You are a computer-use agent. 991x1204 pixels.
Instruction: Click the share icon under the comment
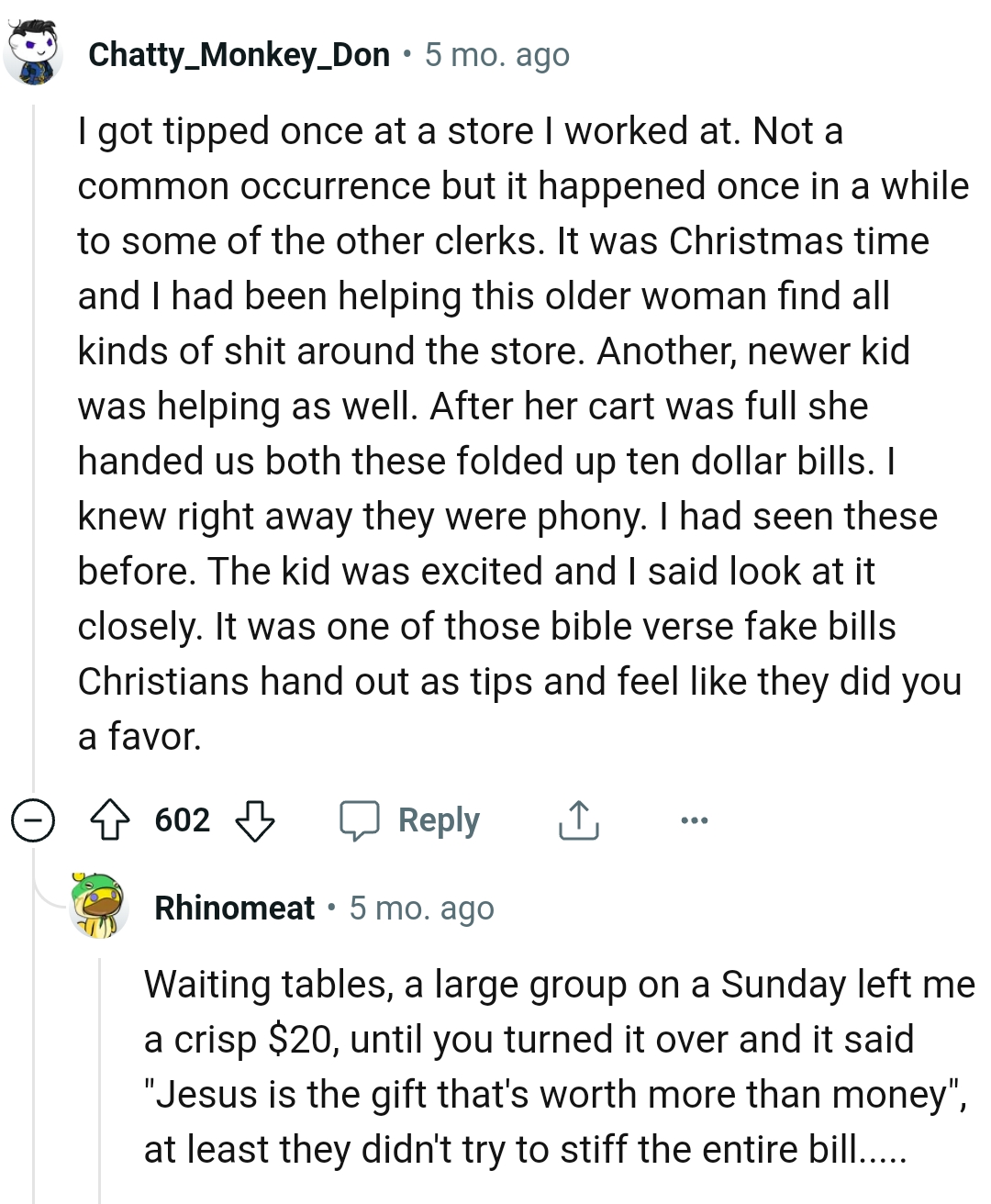click(578, 819)
